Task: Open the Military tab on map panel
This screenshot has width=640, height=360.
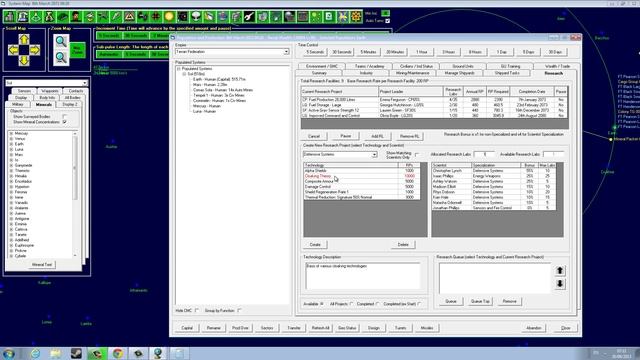Action: 18,104
